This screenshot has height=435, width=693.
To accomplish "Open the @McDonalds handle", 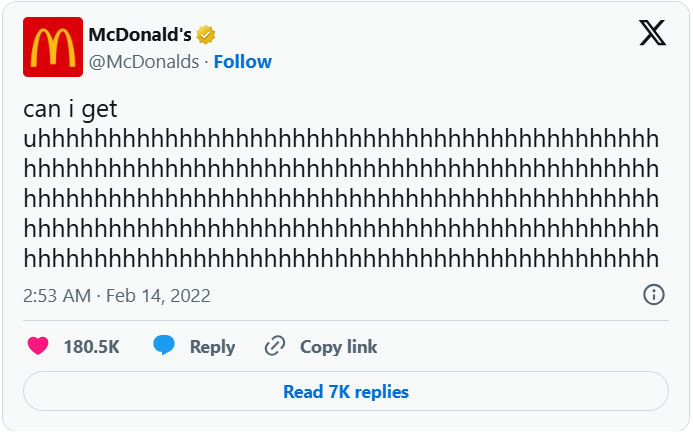I will tap(142, 62).
